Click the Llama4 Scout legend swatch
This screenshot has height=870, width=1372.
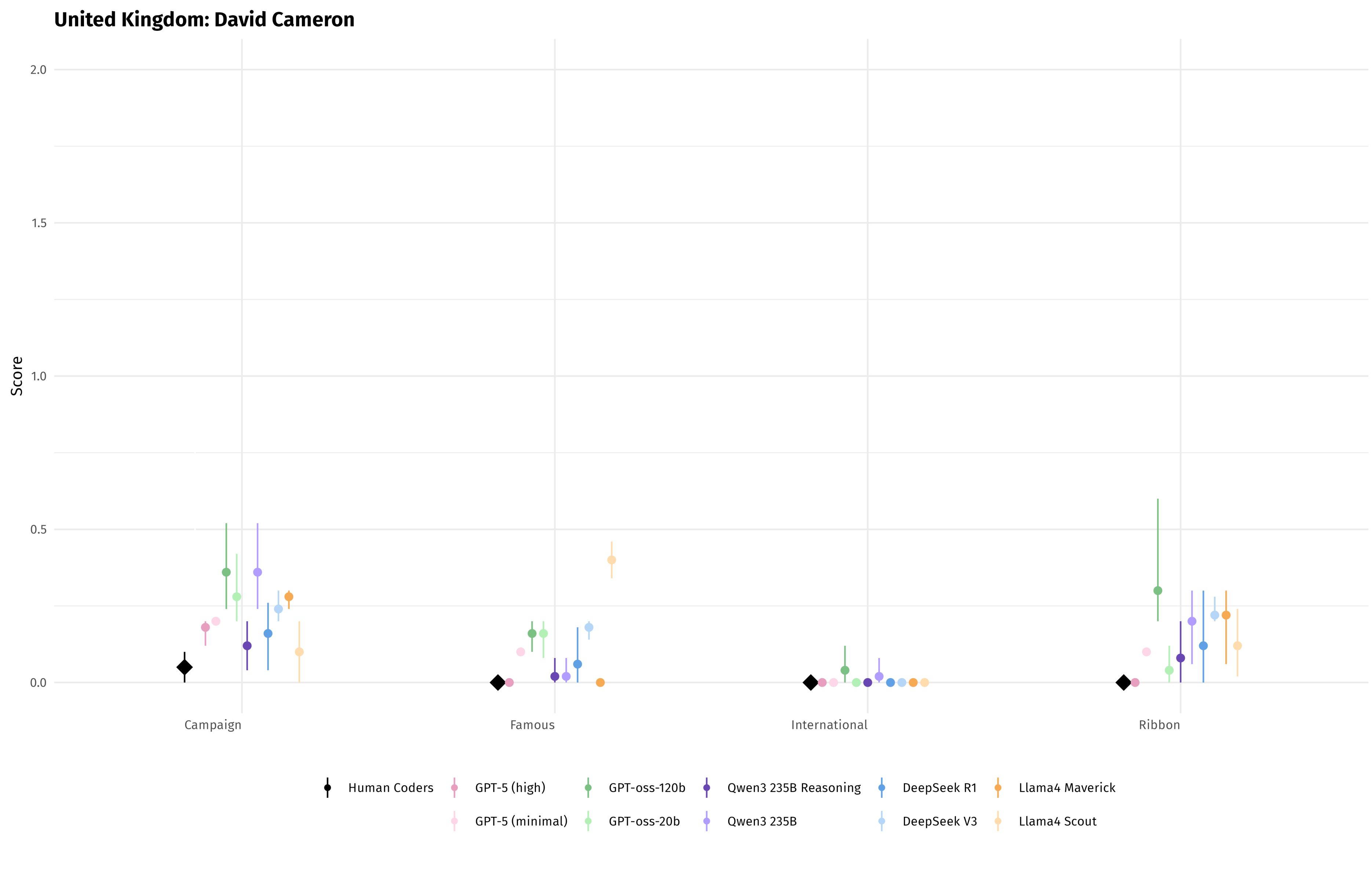point(998,822)
